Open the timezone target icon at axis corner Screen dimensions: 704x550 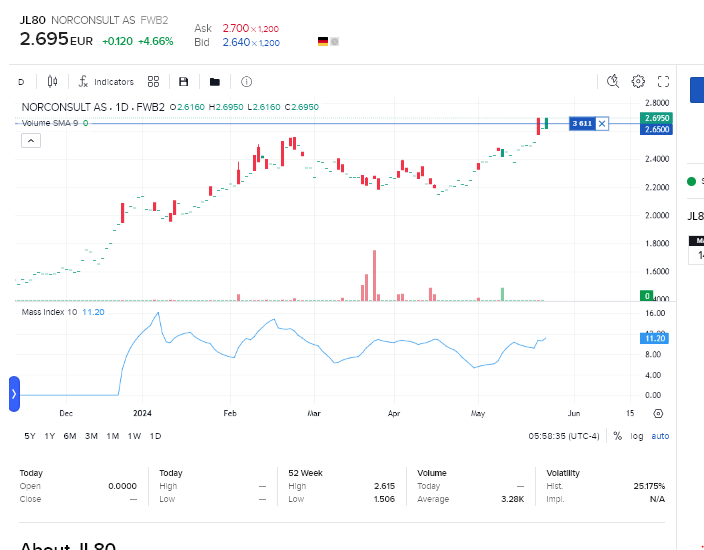pos(658,414)
